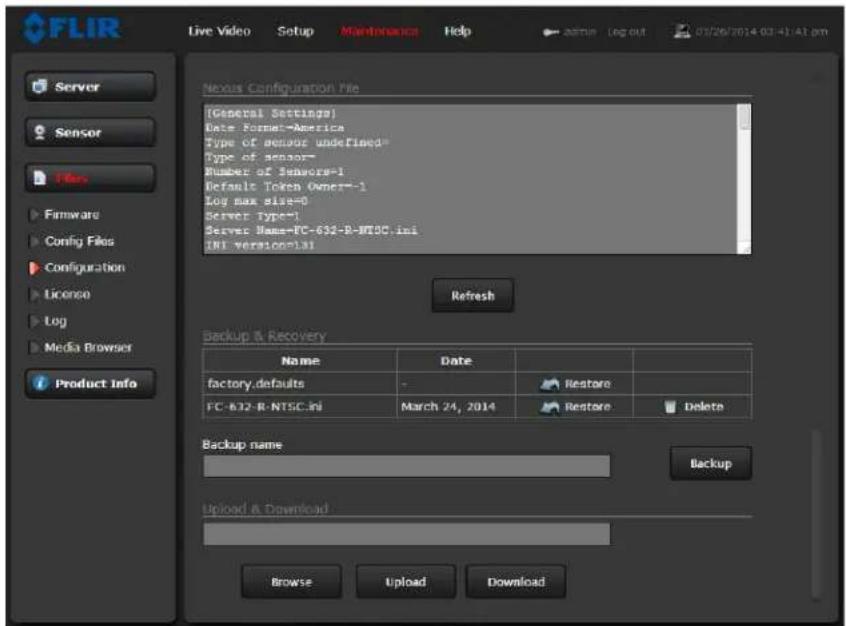The height and width of the screenshot is (626, 846).
Task: Click the Date column header
Action: (x=456, y=361)
